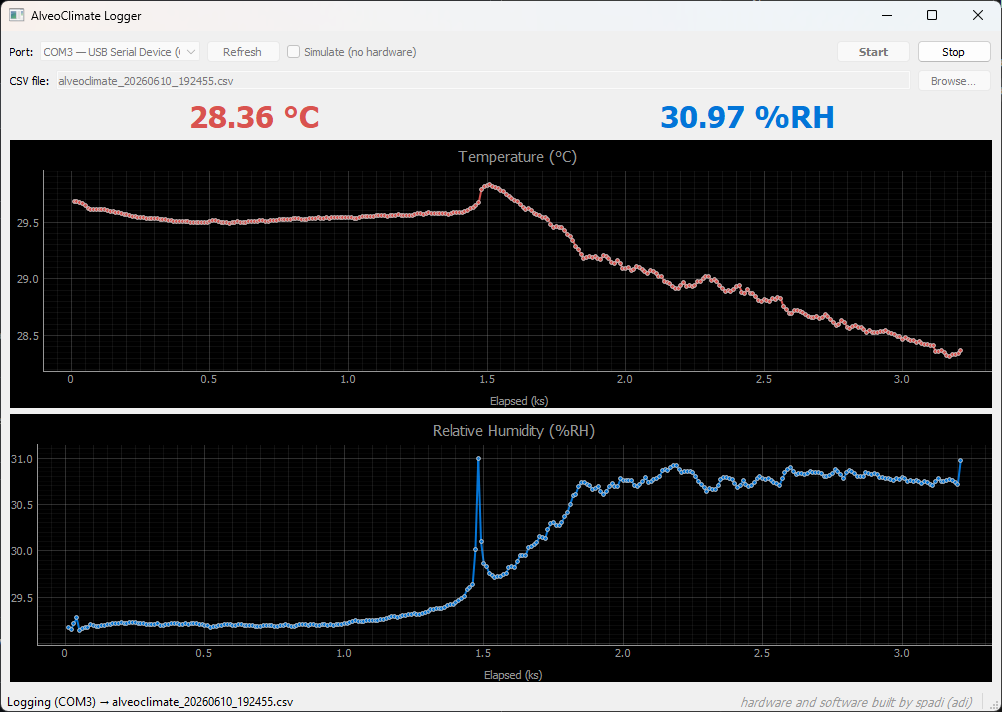The image size is (1002, 712).
Task: Click the Temperature (°C) chart title
Action: 518,157
